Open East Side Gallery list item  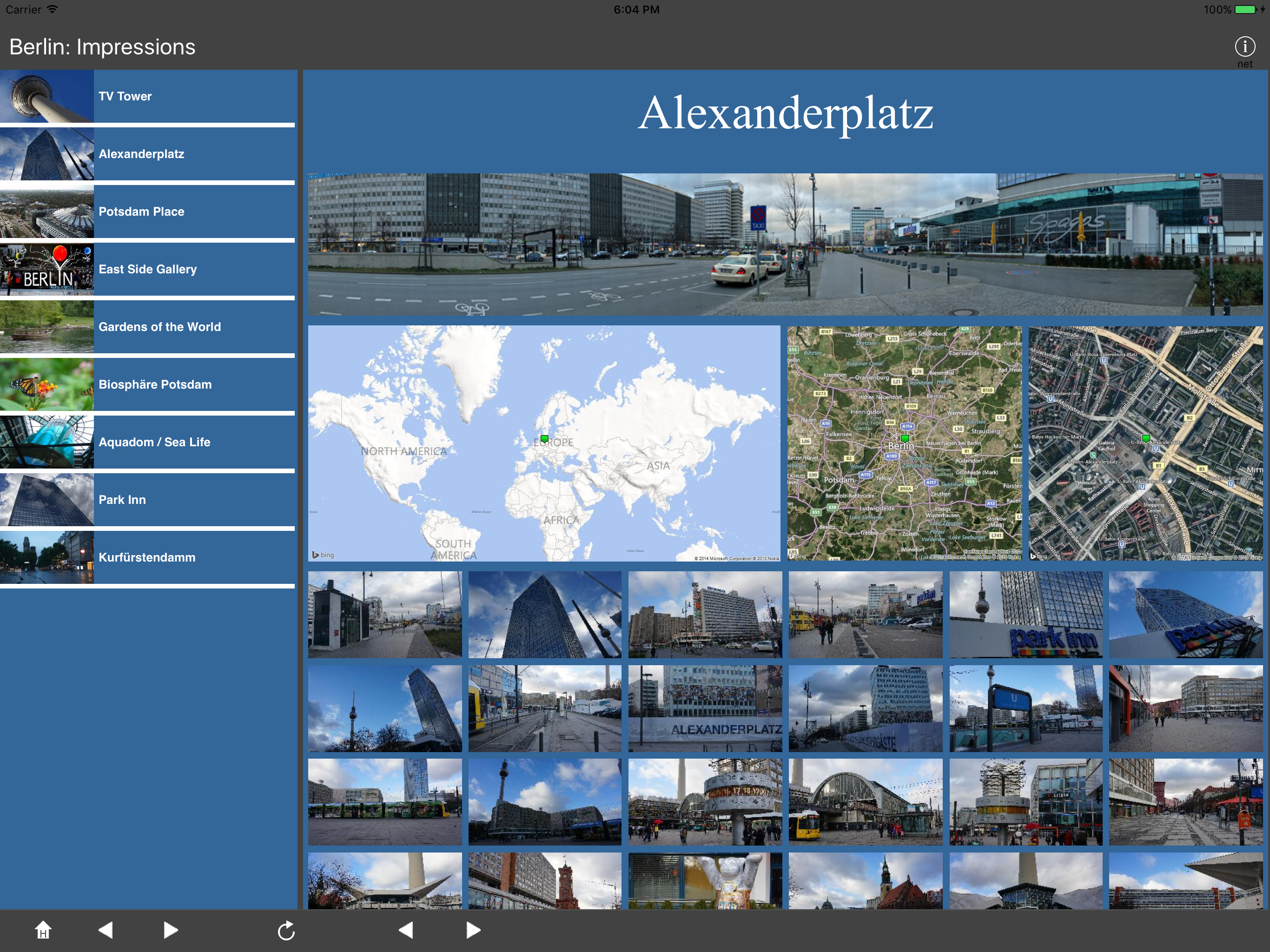click(x=147, y=269)
